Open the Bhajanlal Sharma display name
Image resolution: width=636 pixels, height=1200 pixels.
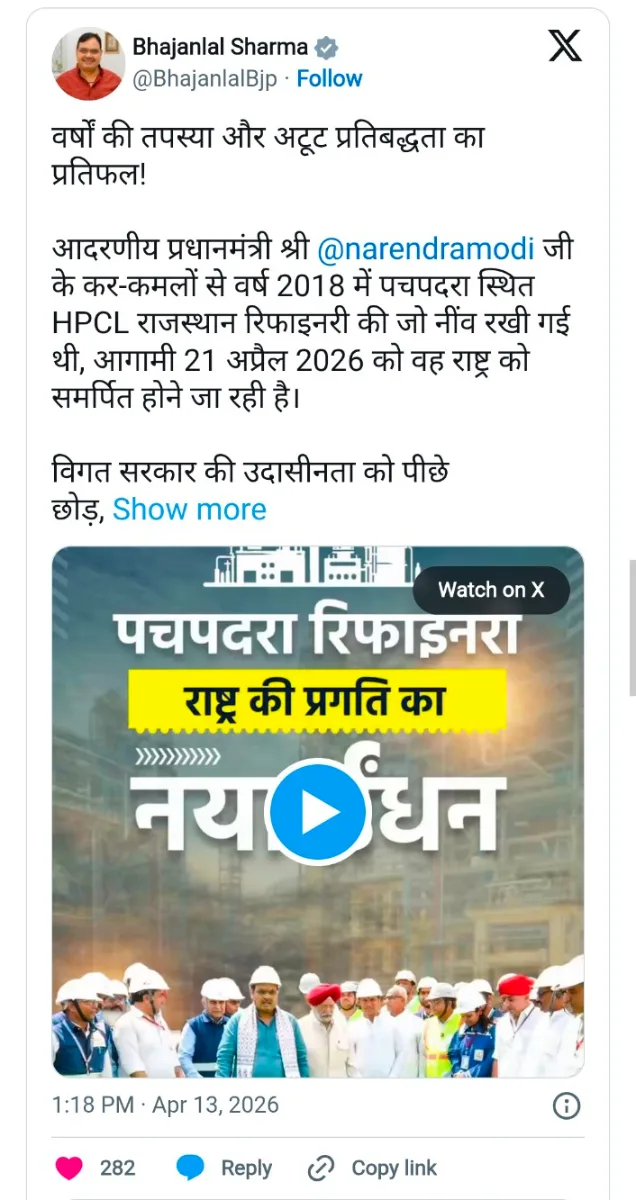[x=221, y=46]
